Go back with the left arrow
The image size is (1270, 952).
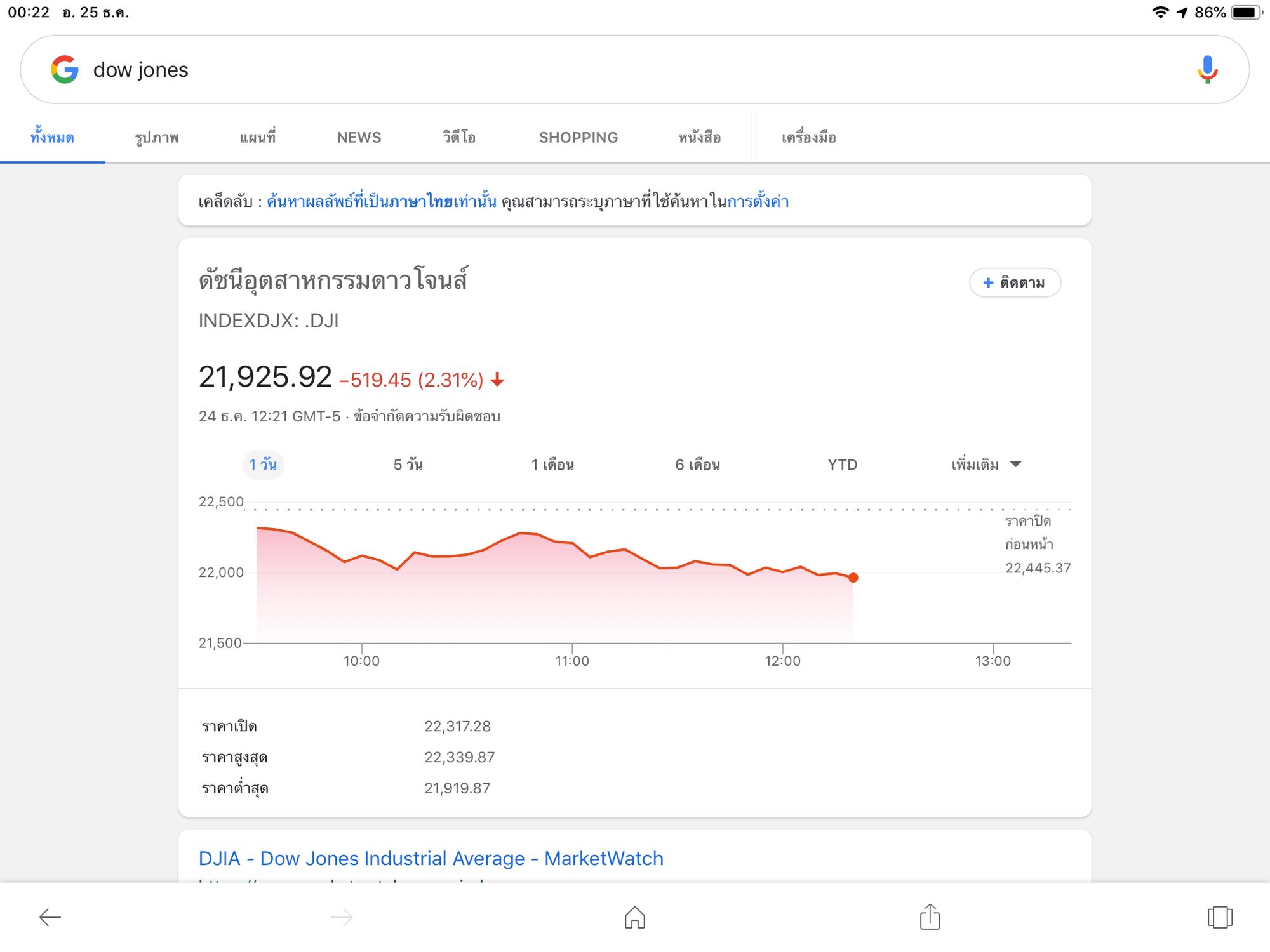click(50, 917)
